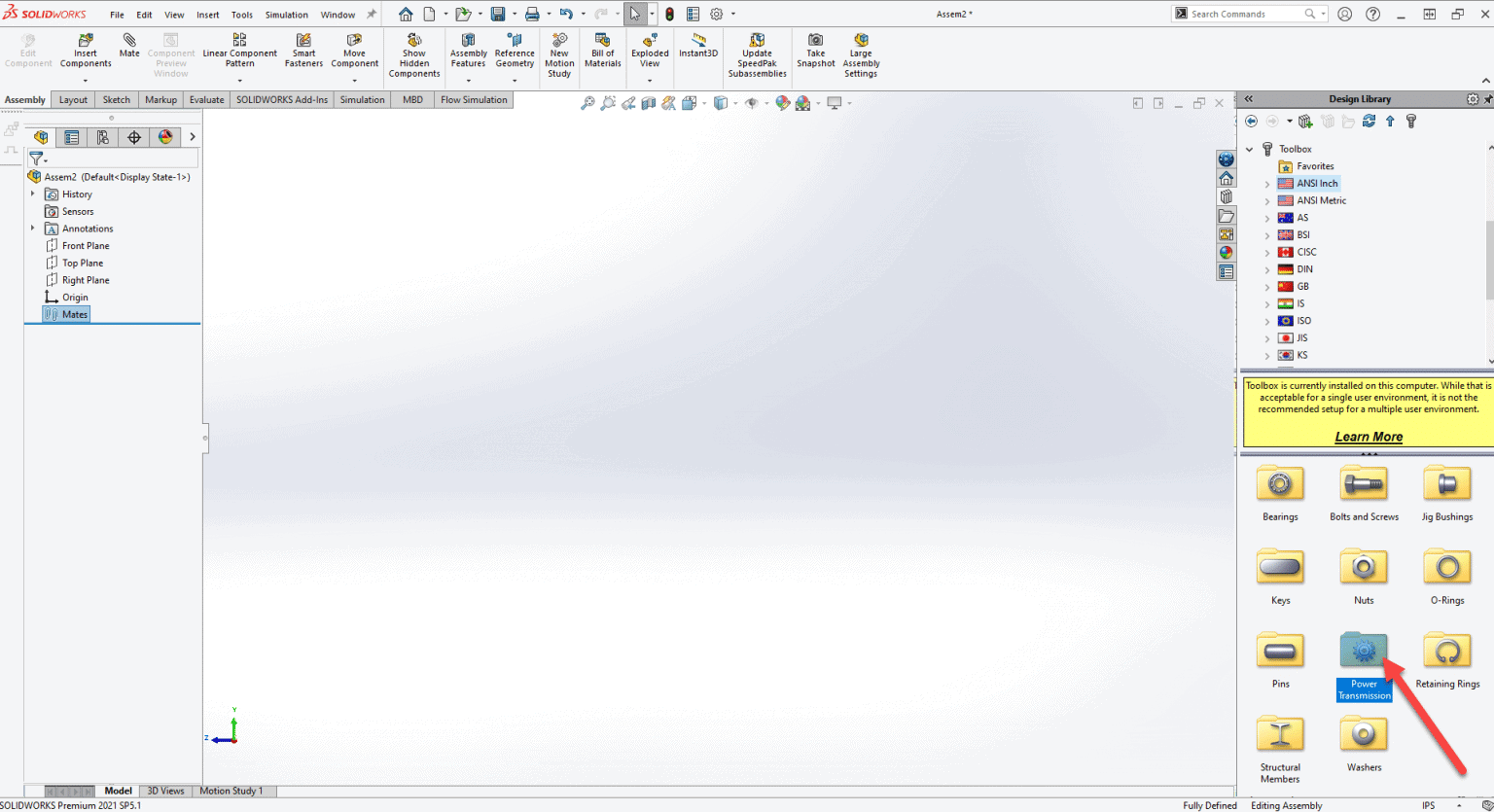Switch to Motion Study 1 tab
Viewport: 1494px width, 812px height.
point(231,791)
